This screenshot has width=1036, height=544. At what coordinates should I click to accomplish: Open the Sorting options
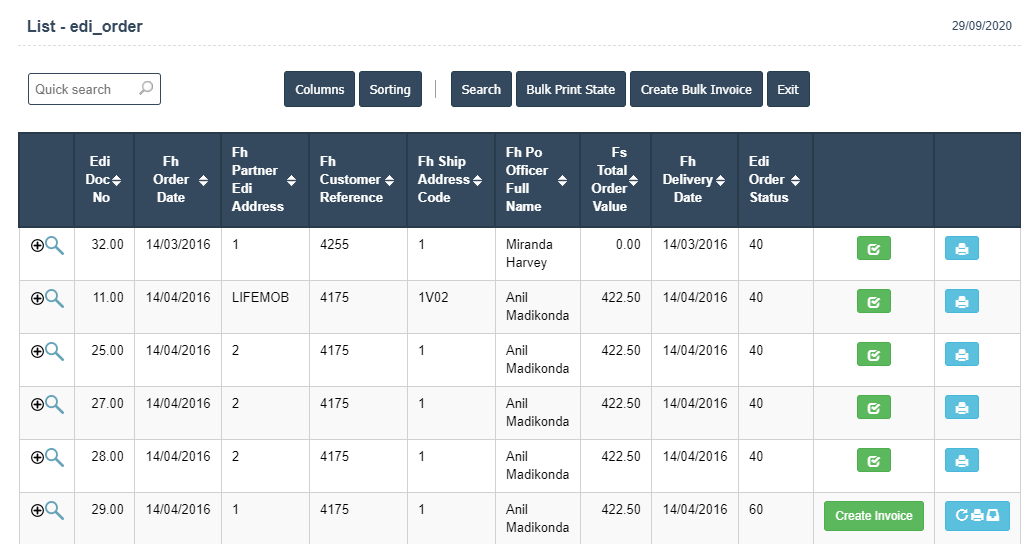(390, 89)
